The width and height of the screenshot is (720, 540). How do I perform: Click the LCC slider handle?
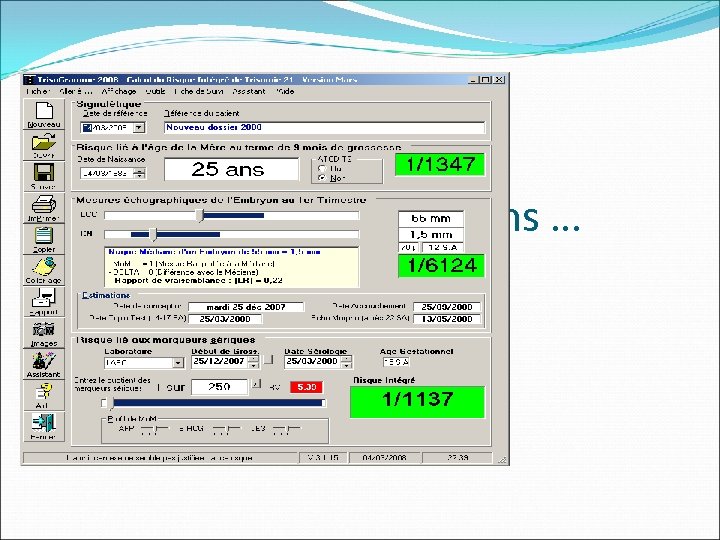pos(200,215)
